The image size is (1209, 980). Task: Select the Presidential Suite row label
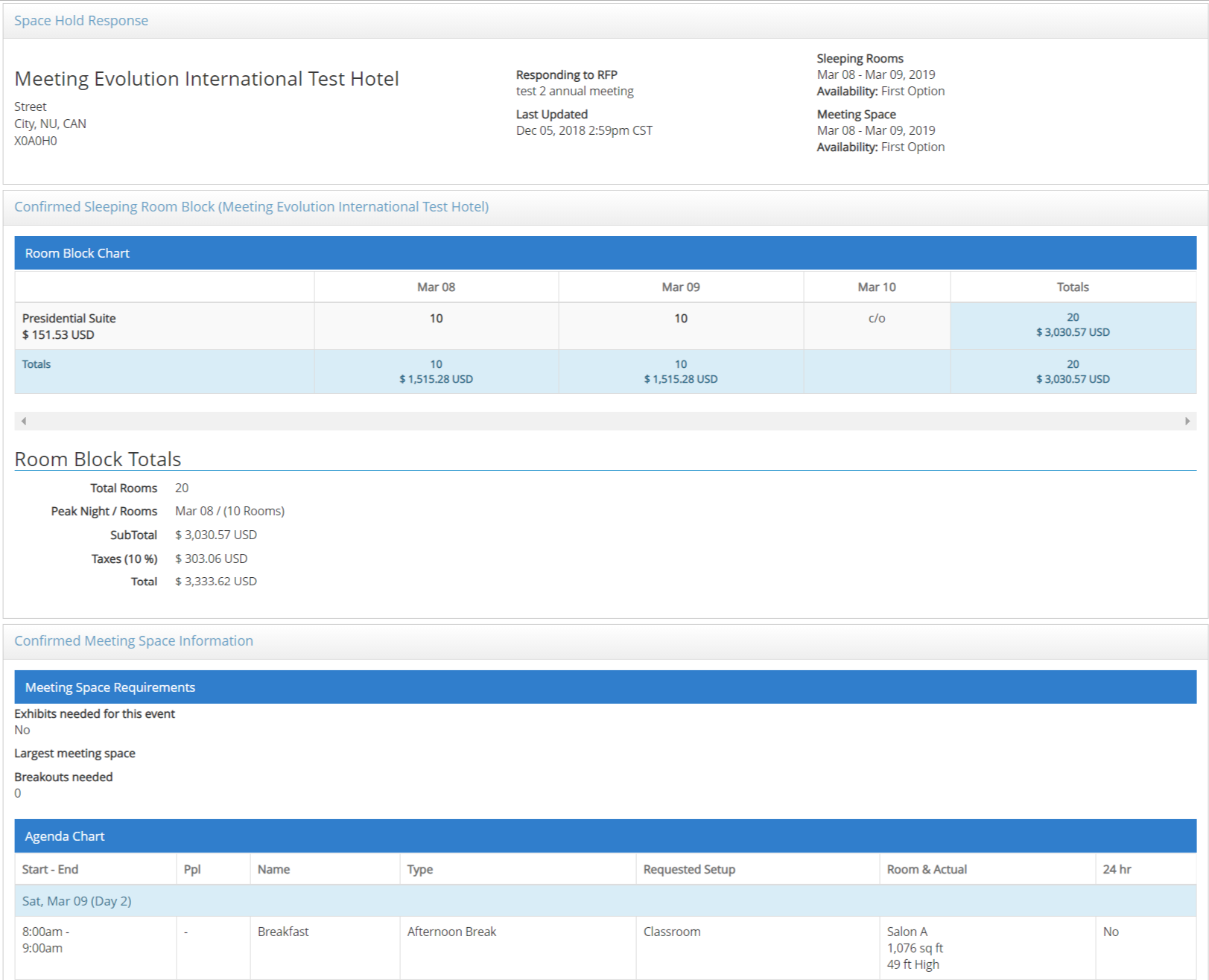click(69, 319)
